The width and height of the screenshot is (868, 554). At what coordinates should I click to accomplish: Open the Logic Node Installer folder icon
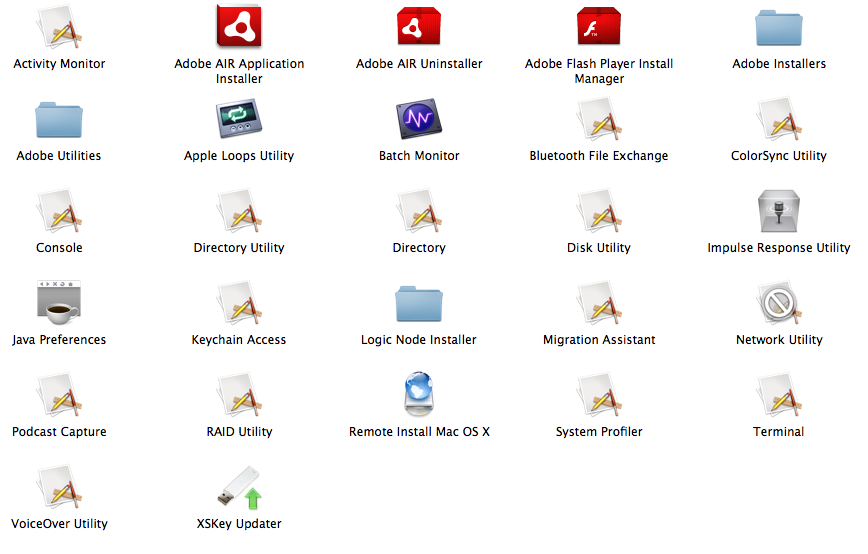[x=419, y=303]
